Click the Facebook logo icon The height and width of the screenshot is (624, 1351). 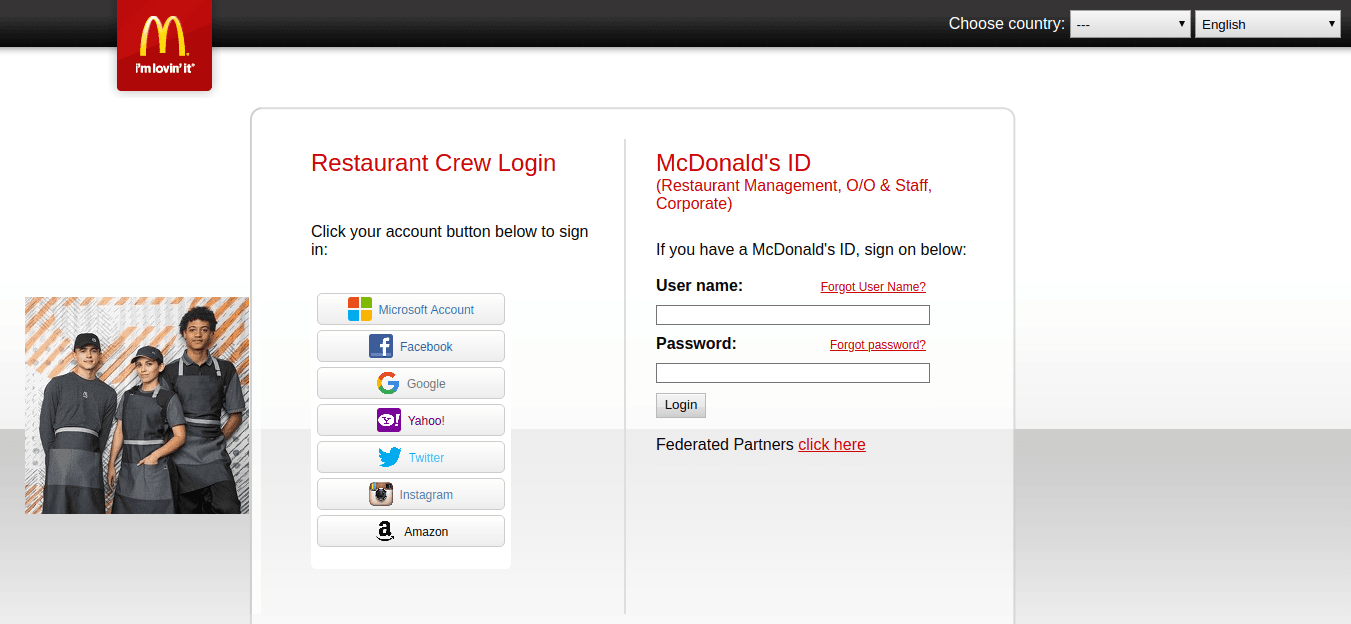tap(381, 346)
